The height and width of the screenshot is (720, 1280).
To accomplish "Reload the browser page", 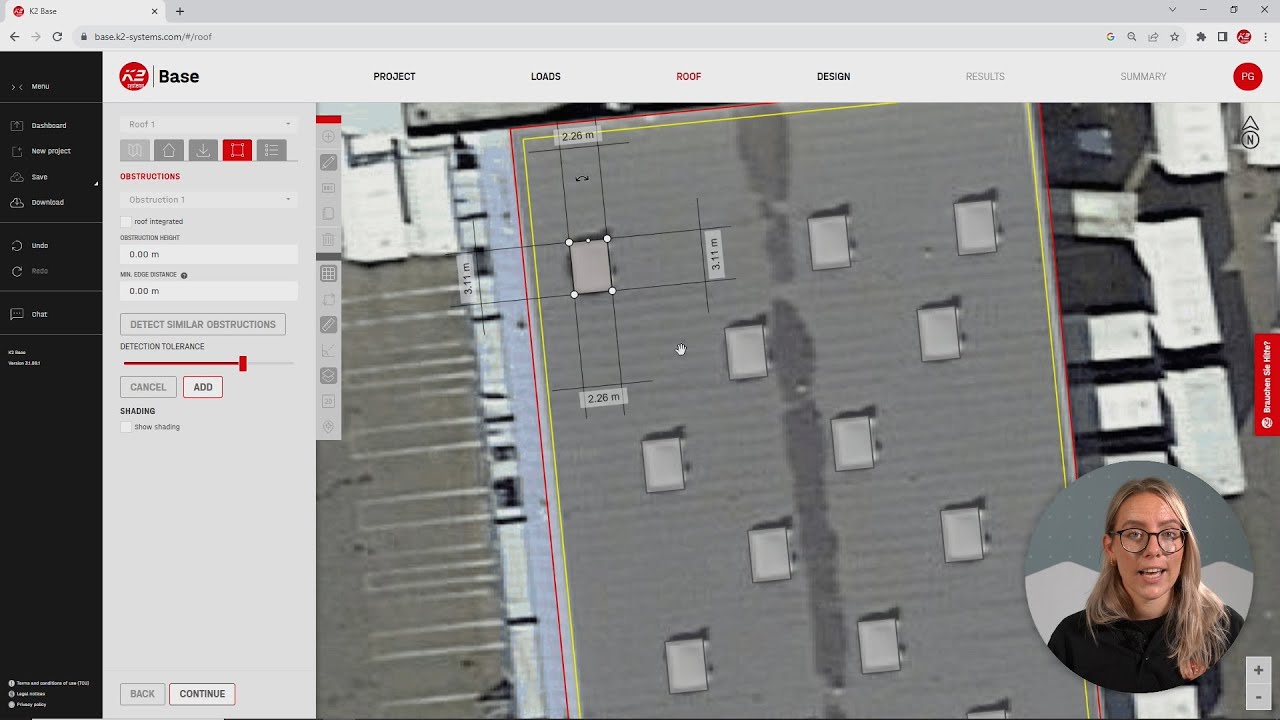I will (57, 37).
